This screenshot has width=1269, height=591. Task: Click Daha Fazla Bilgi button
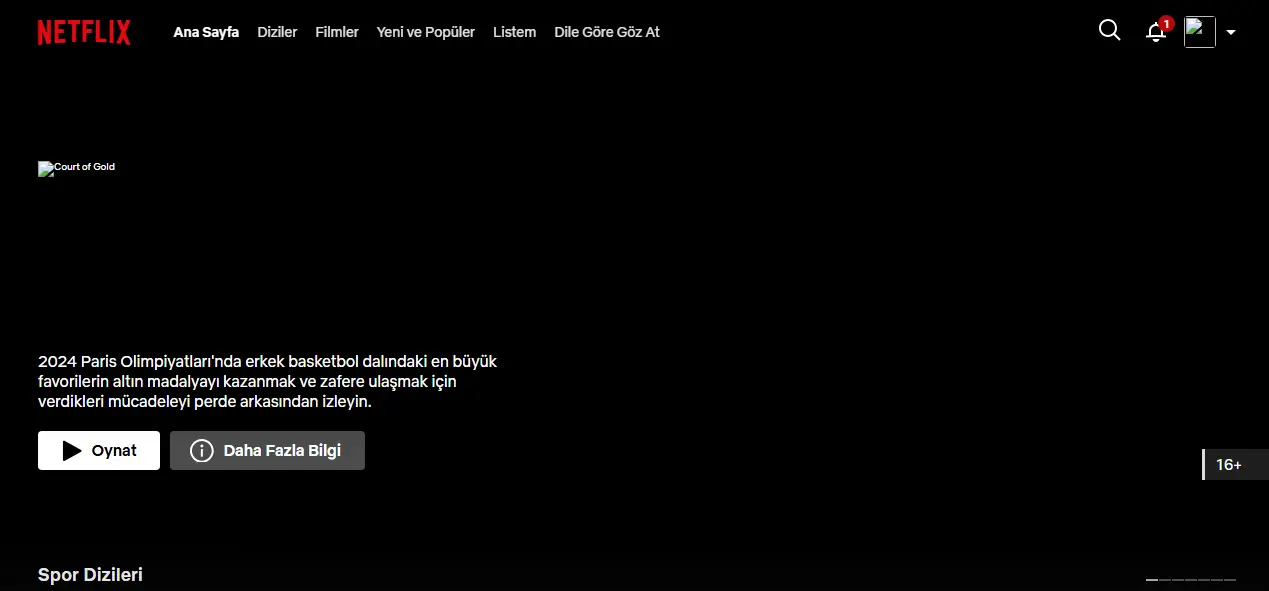point(267,450)
